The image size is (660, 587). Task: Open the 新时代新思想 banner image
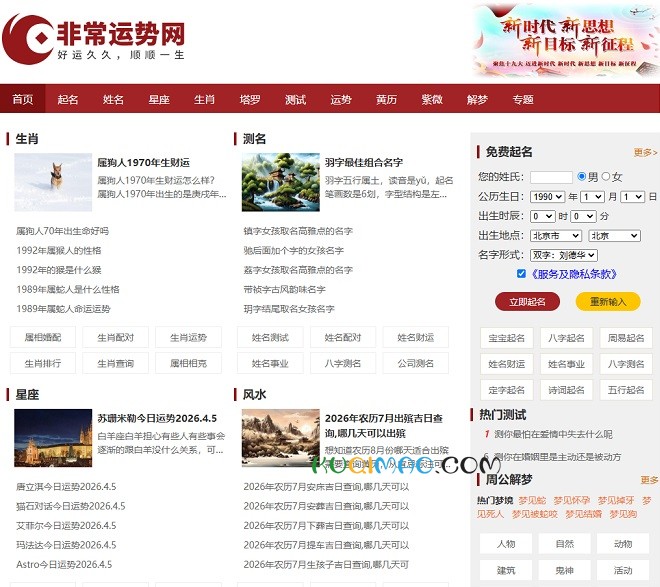coord(566,41)
